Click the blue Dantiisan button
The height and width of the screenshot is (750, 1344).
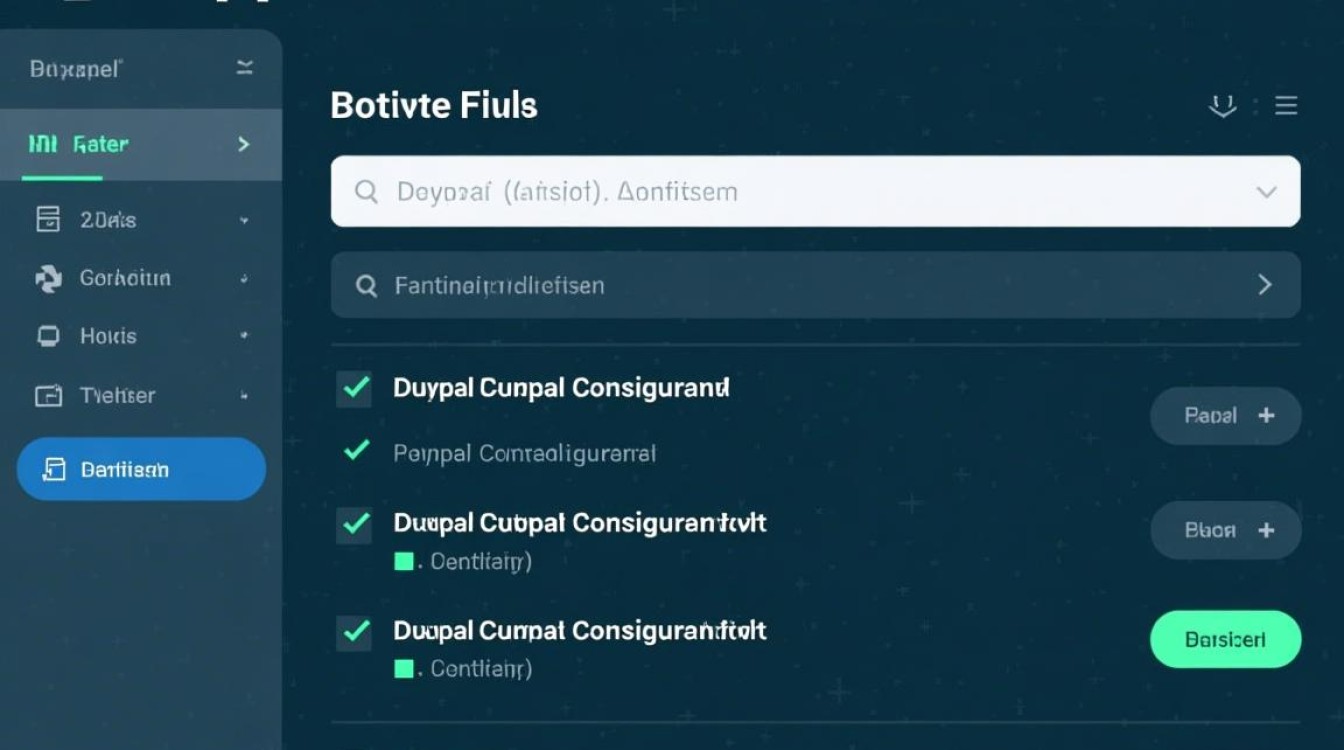pyautogui.click(x=141, y=469)
